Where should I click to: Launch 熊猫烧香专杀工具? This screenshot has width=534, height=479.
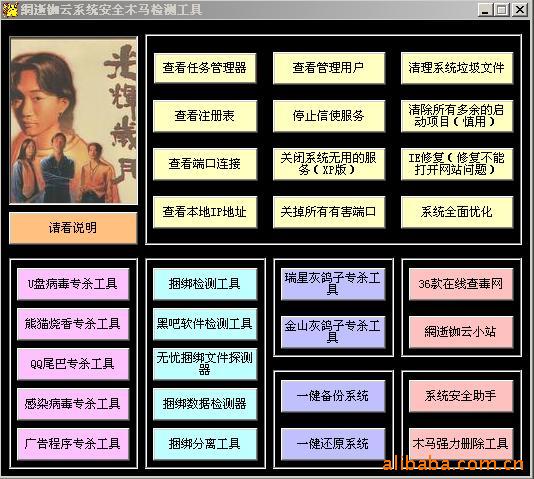73,324
